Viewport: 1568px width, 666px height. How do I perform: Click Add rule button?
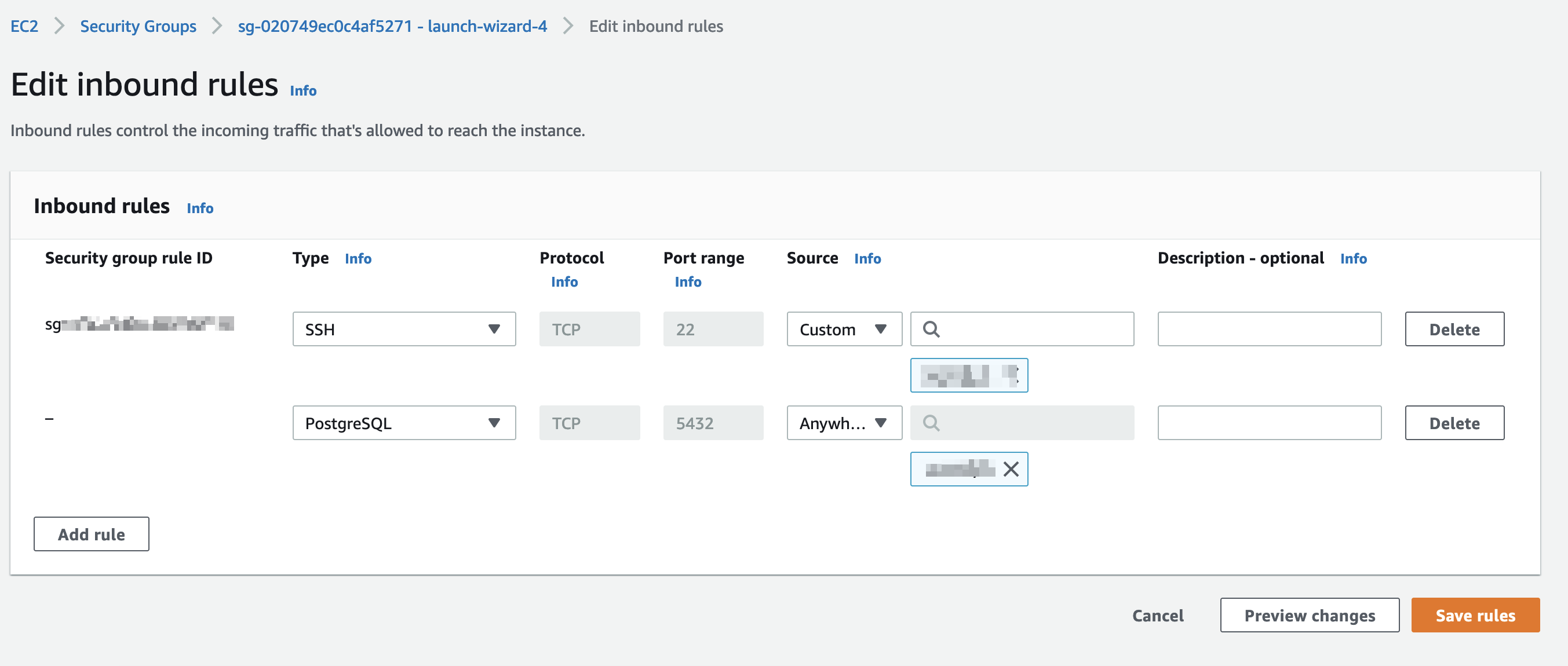[x=92, y=534]
